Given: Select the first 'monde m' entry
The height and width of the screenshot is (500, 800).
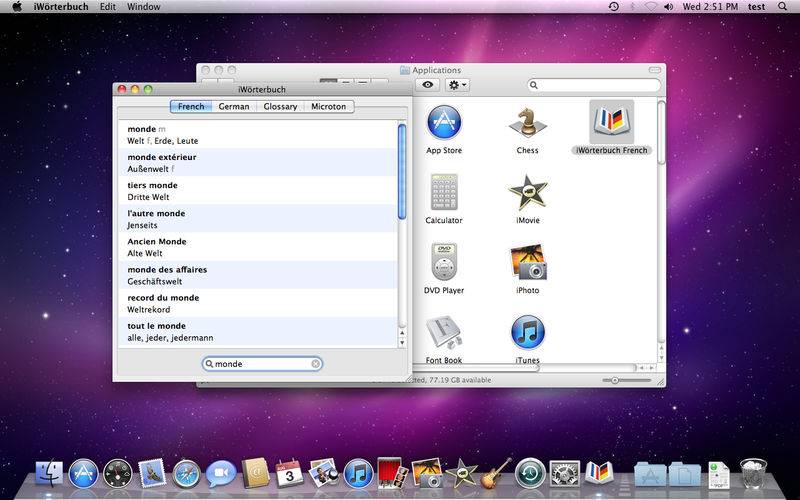Looking at the screenshot, I should tap(257, 135).
